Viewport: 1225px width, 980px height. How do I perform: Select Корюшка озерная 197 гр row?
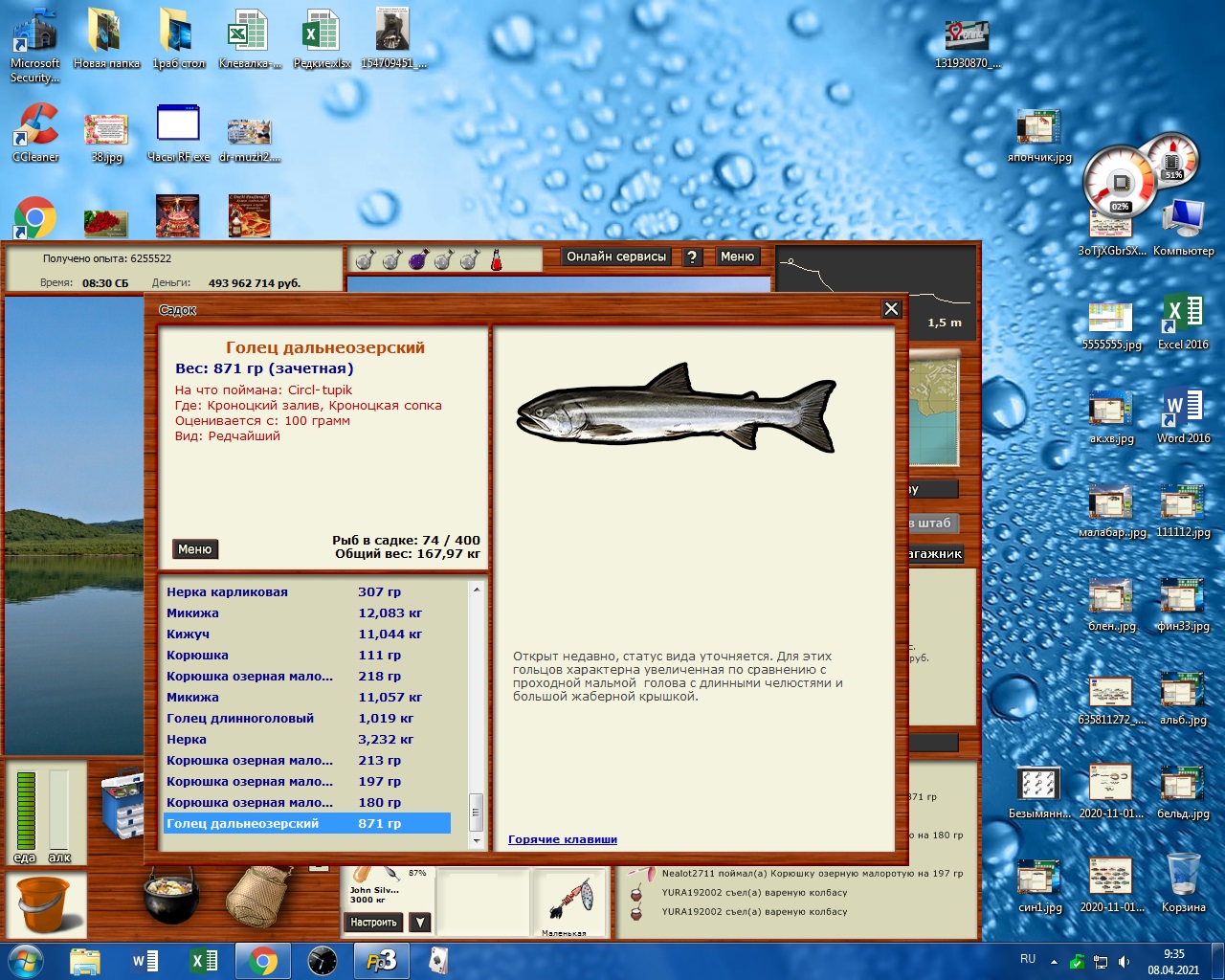coord(306,781)
